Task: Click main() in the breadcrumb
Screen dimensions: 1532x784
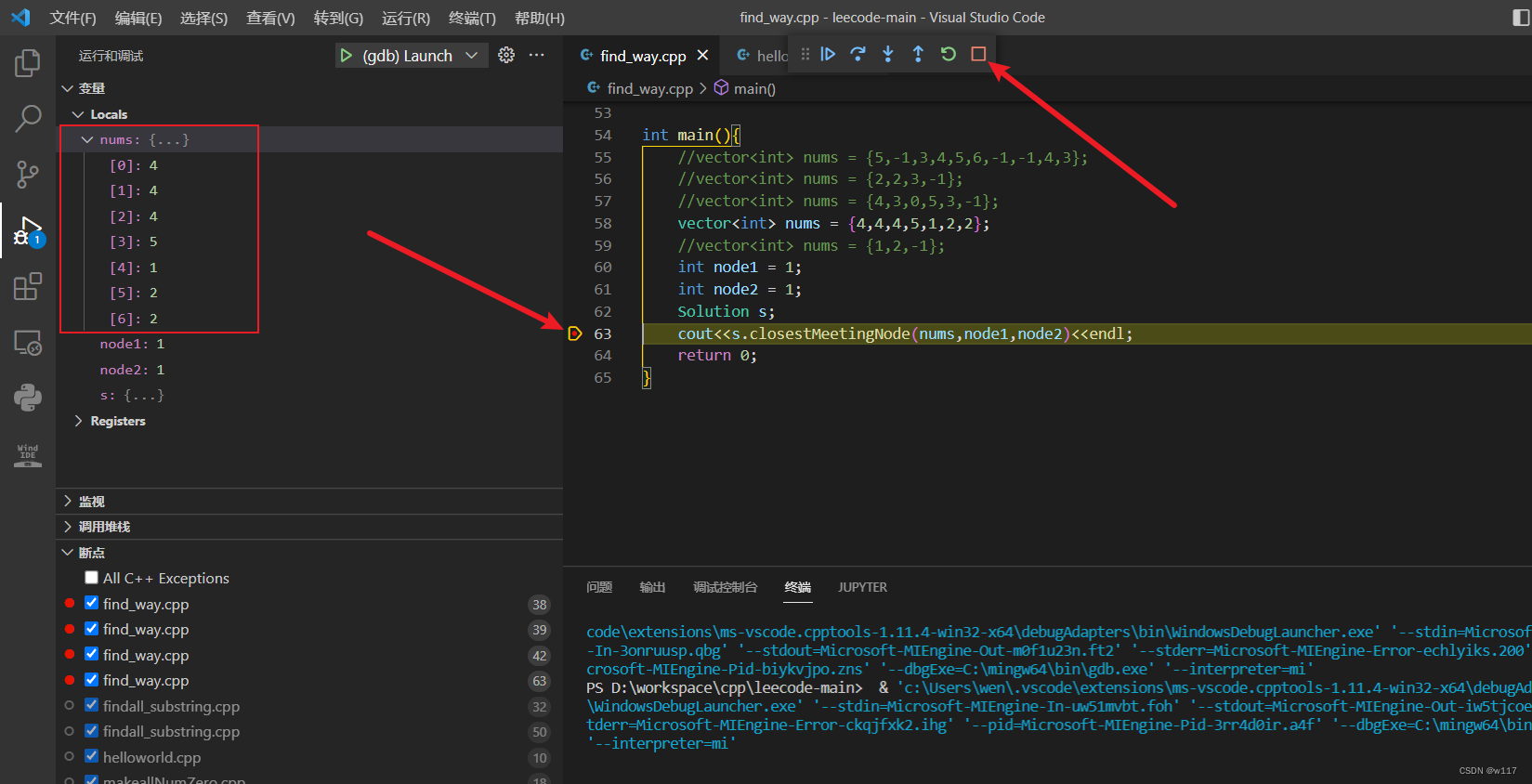Action: (754, 88)
